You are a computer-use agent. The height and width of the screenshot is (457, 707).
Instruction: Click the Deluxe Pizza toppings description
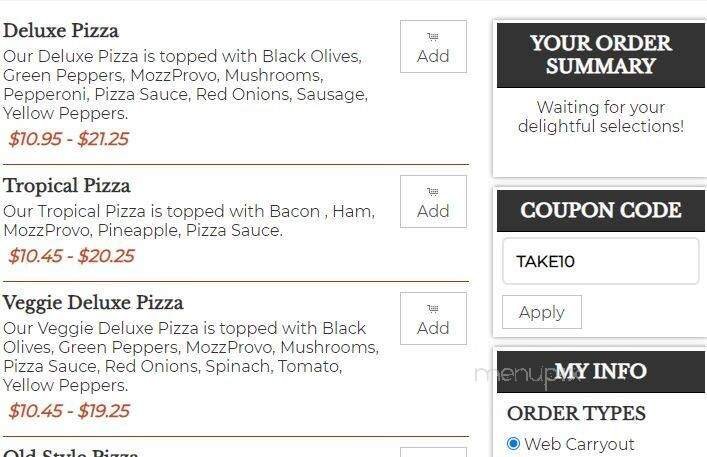[185, 85]
